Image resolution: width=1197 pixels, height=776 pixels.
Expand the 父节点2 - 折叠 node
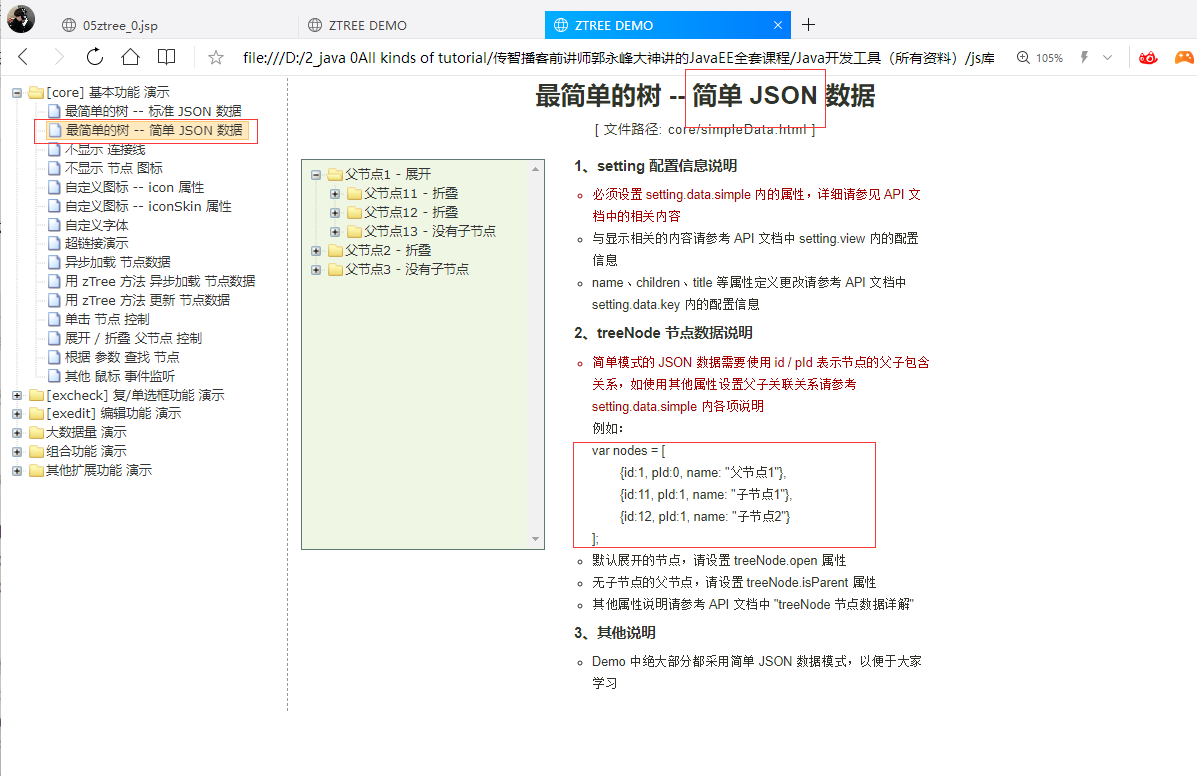tap(316, 251)
